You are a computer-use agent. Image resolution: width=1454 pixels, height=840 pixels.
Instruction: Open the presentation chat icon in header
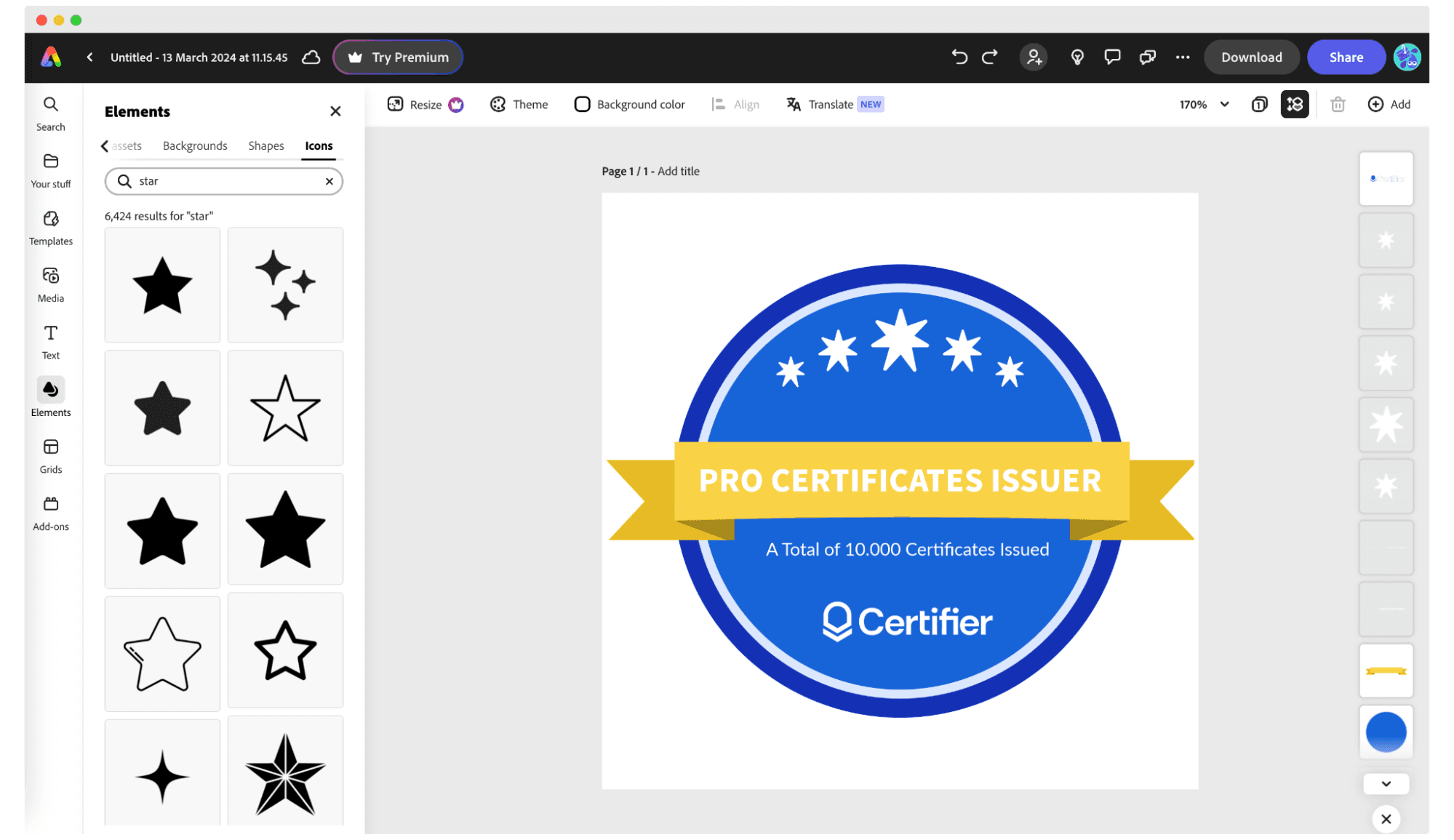pyautogui.click(x=1148, y=57)
